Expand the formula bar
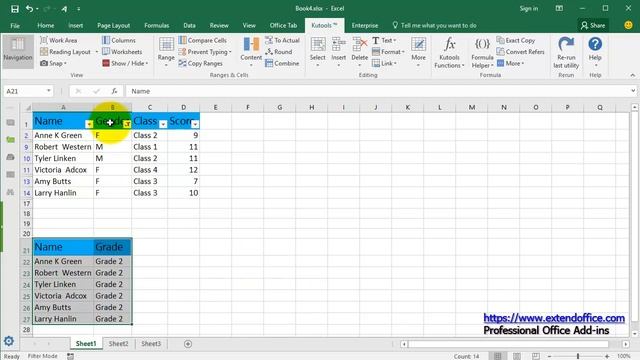Image resolution: width=640 pixels, height=360 pixels. click(633, 91)
